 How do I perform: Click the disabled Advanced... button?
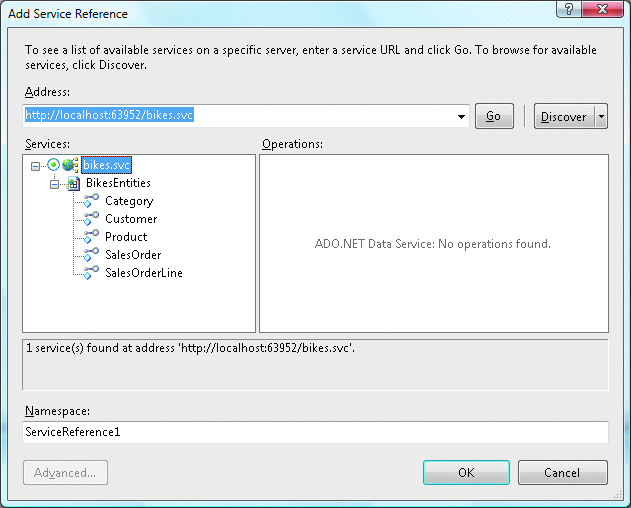(x=65, y=473)
